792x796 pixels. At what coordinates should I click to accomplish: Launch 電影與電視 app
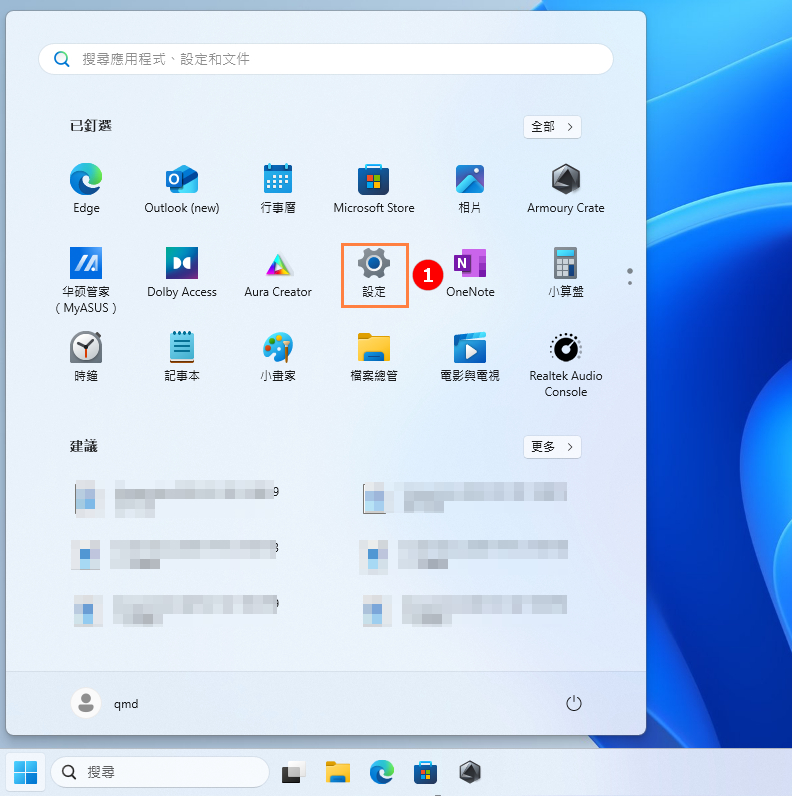(x=470, y=357)
